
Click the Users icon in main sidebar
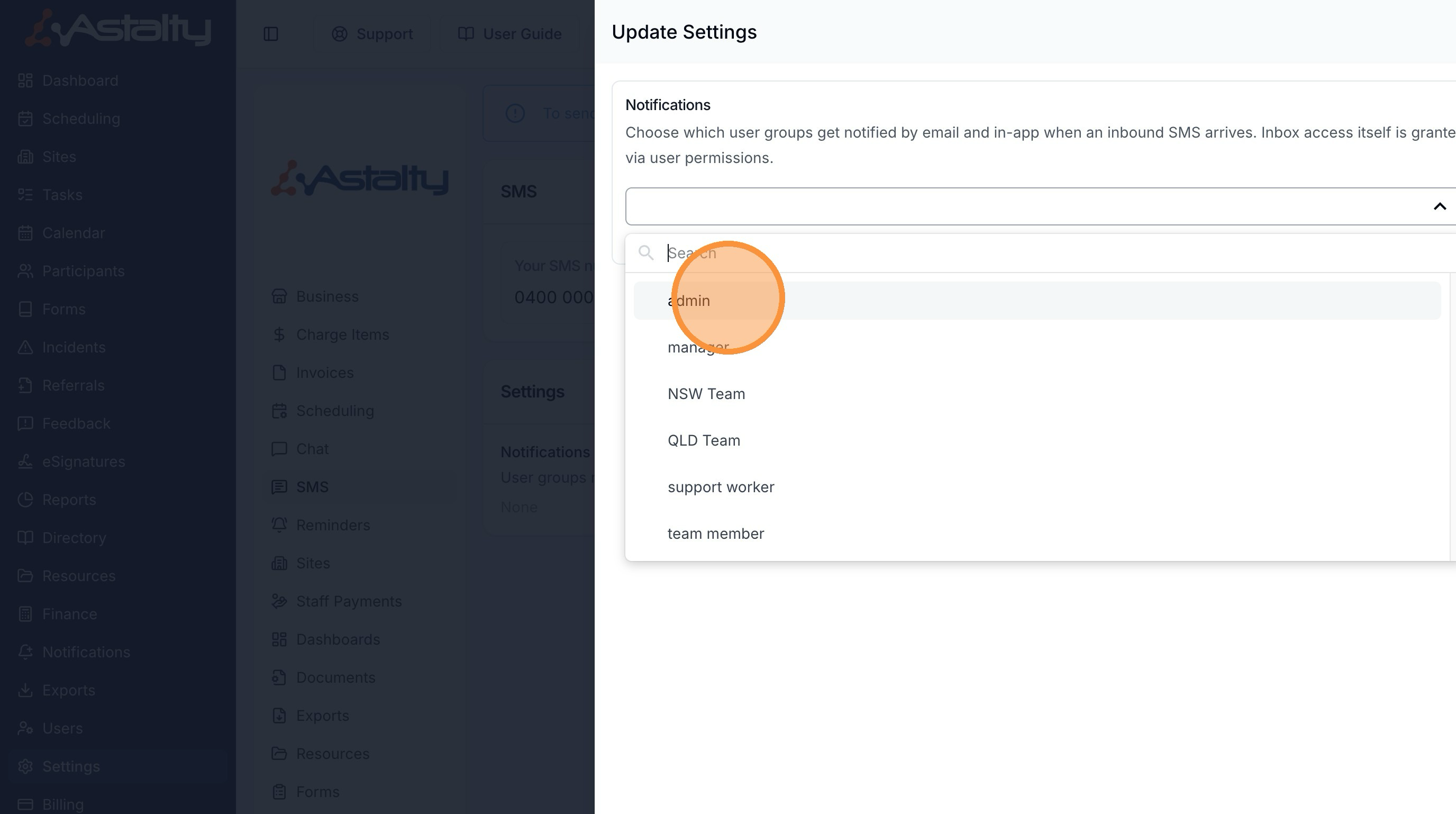tap(25, 728)
